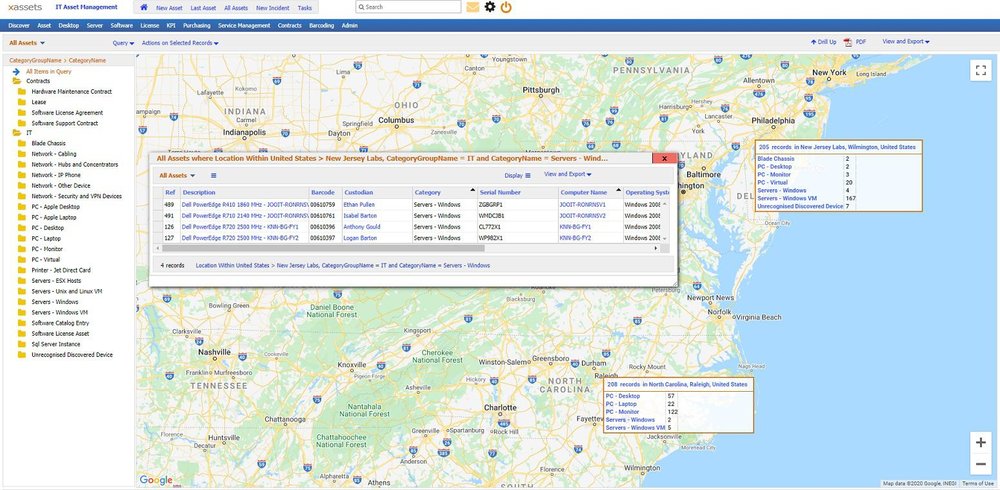Open the Google map Terms of Use link
This screenshot has height=490, width=1000.
click(978, 484)
